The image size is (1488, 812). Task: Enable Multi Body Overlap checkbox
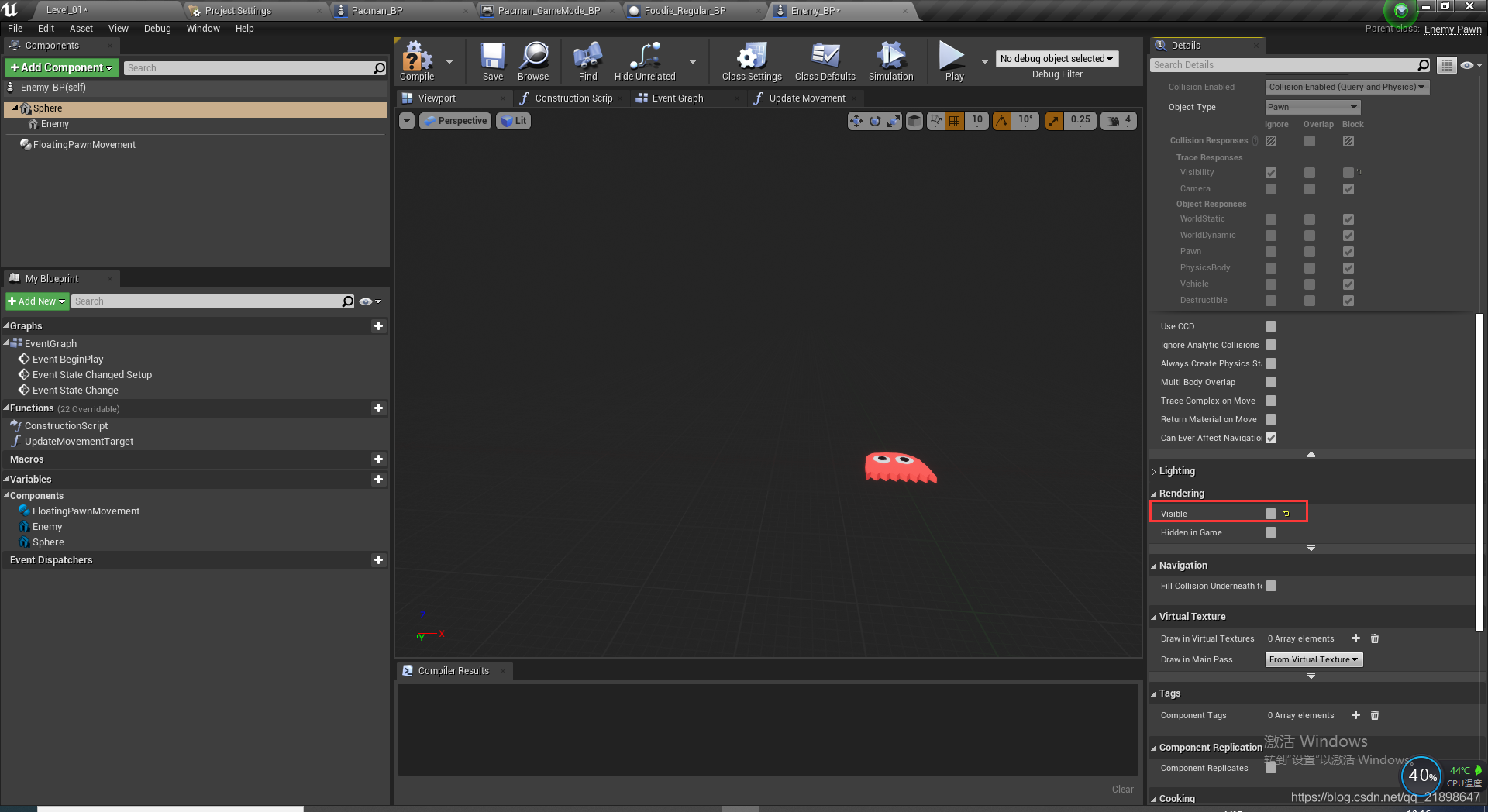click(1271, 382)
